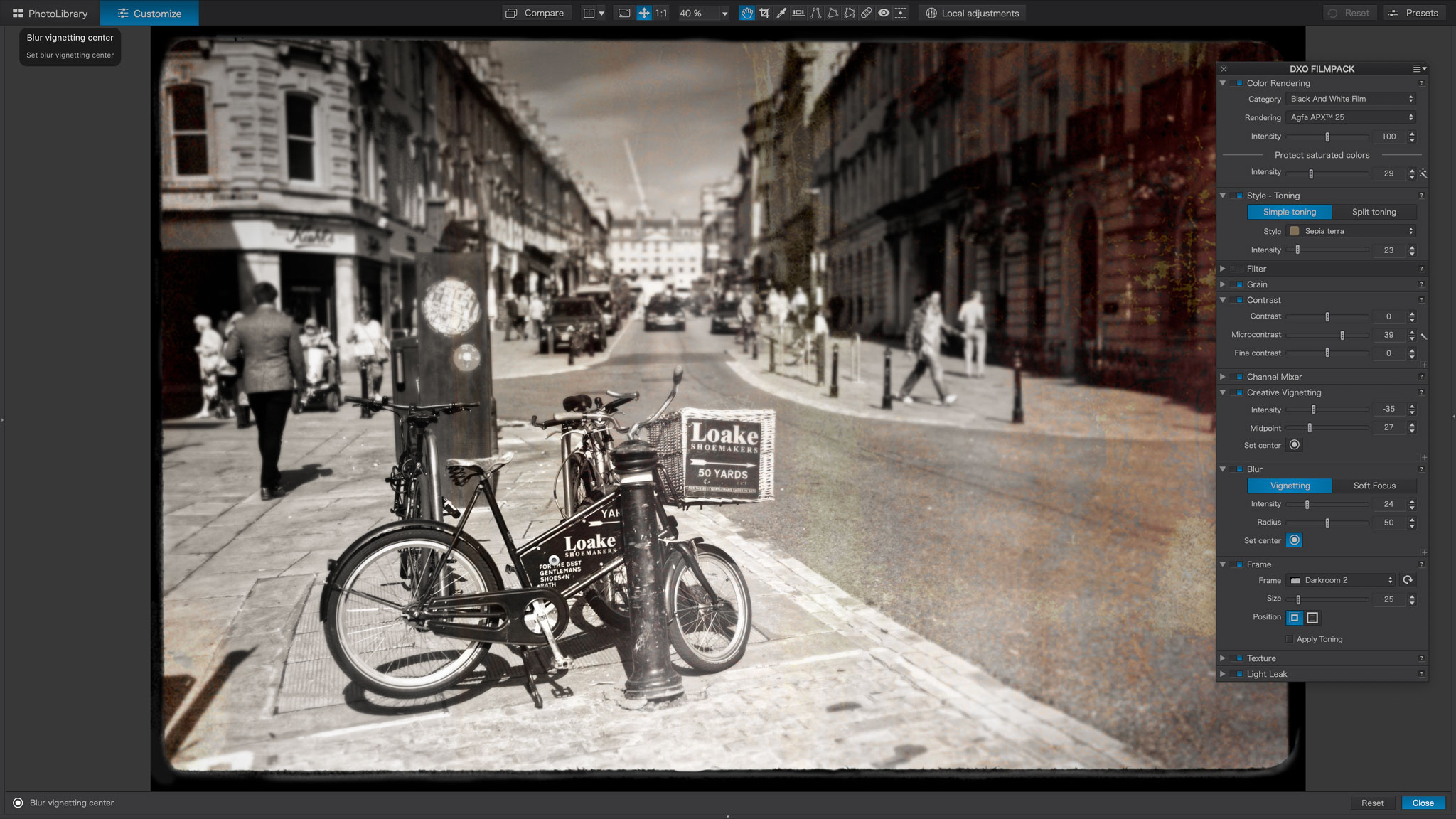
Task: Click the random frame refresh icon
Action: tap(1408, 580)
